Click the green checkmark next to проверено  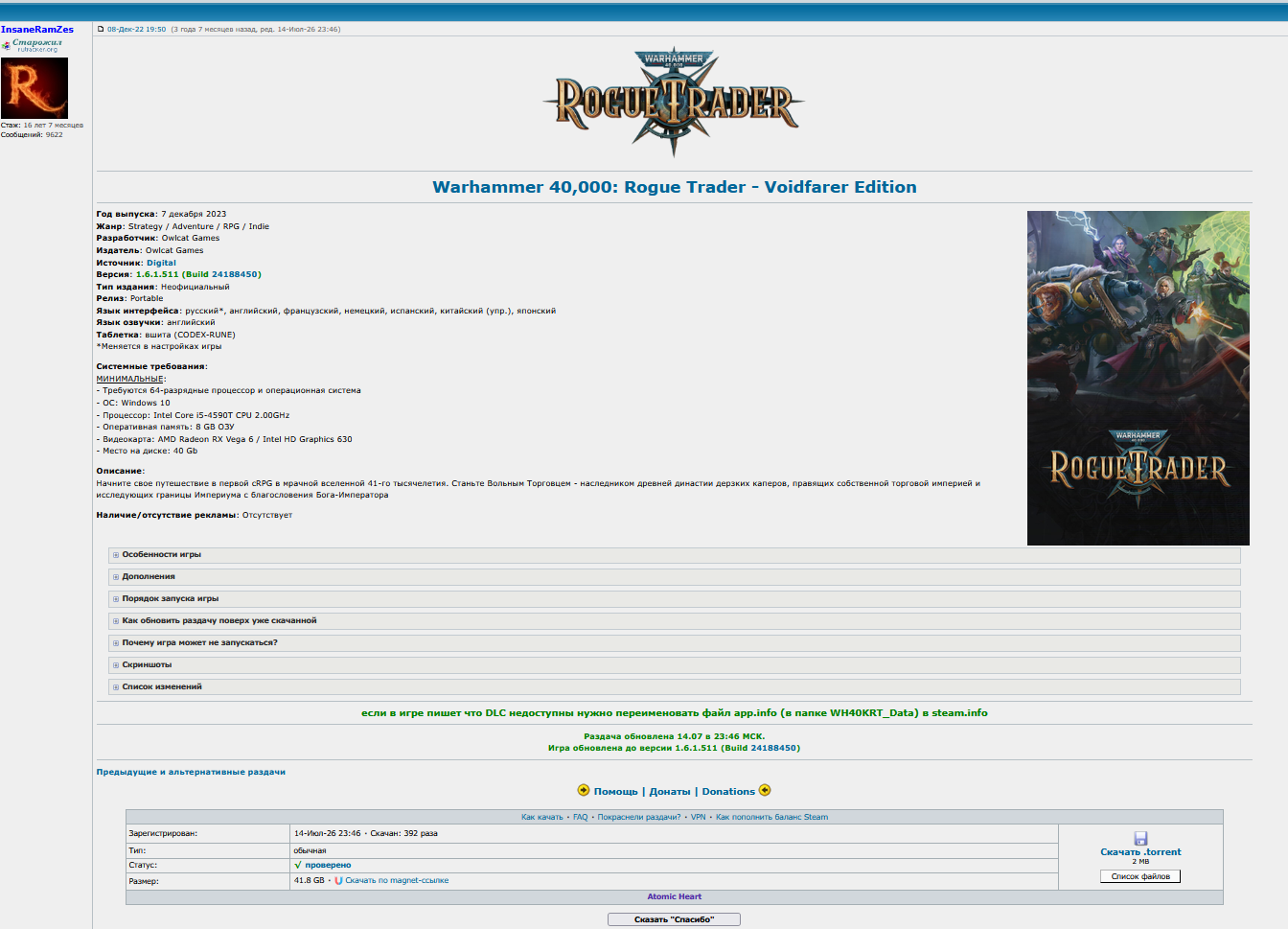[298, 865]
